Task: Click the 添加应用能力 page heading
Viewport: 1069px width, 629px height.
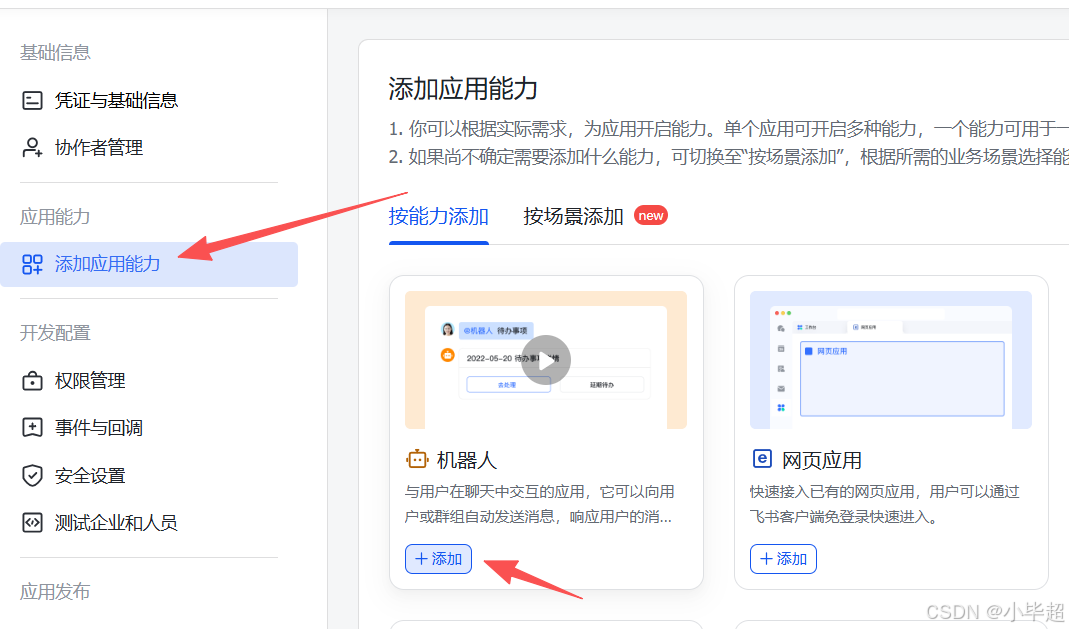Action: point(463,89)
